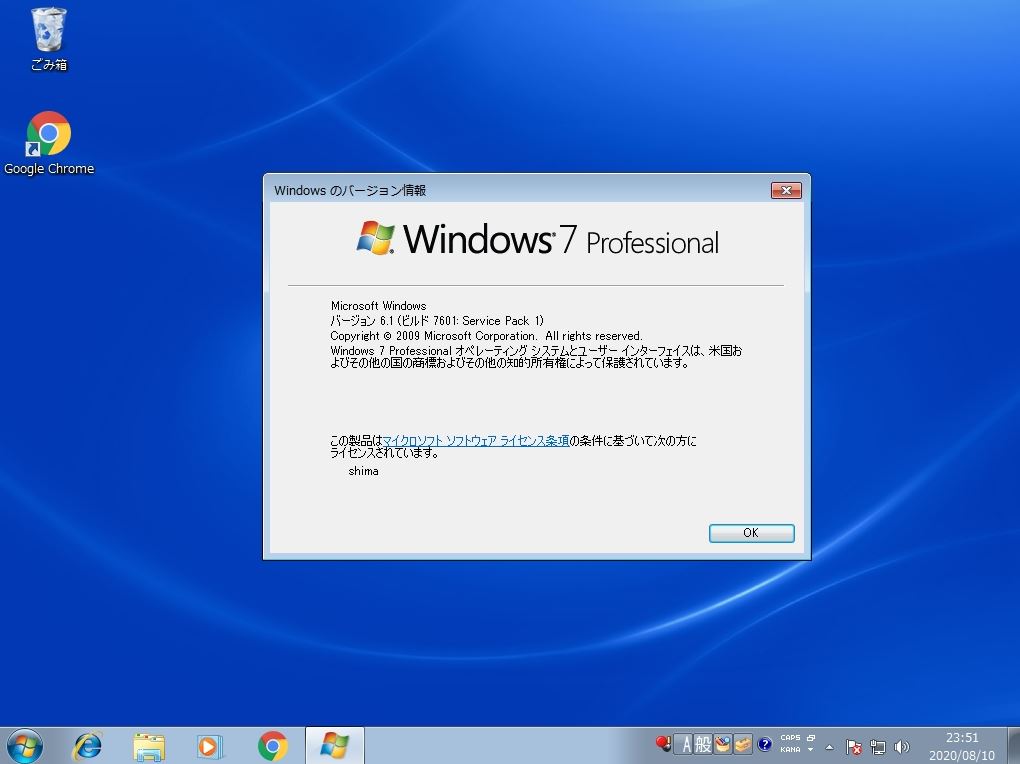Click the OK button in version dialog
The height and width of the screenshot is (764, 1020).
[x=751, y=533]
